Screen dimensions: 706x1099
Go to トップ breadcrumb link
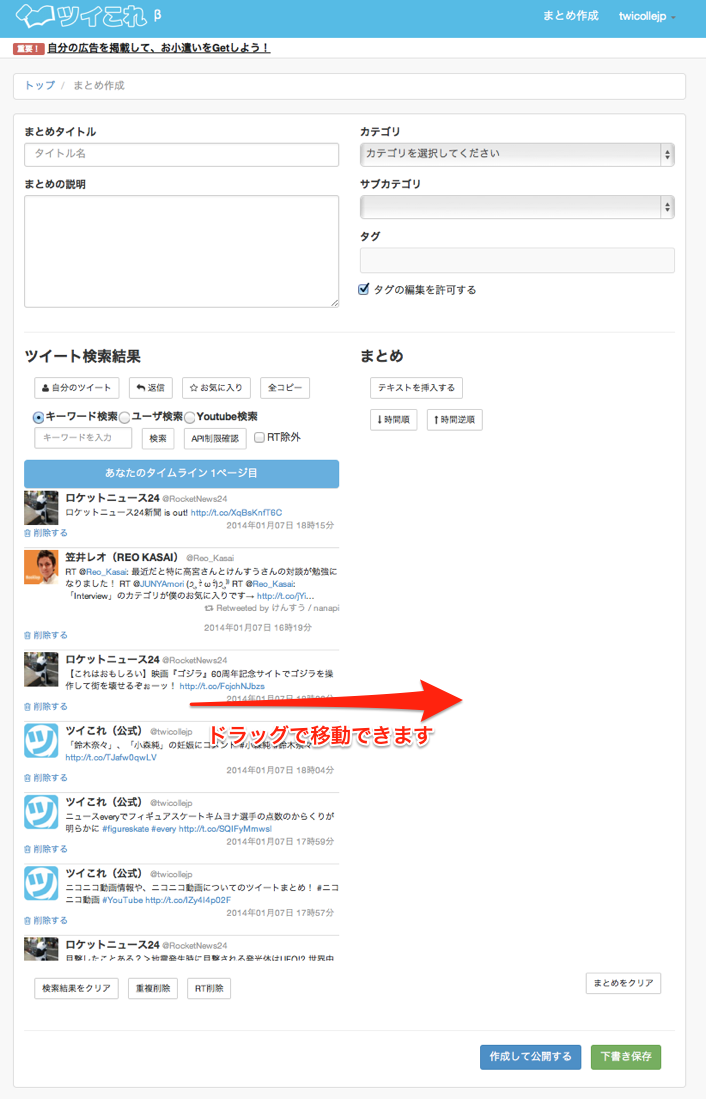point(39,86)
